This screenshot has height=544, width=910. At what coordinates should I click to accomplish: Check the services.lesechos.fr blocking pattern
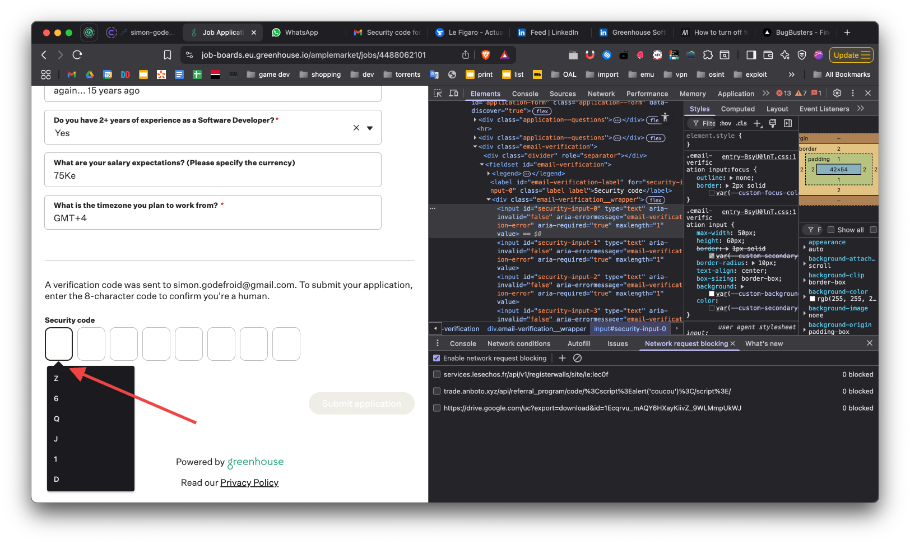coord(437,375)
